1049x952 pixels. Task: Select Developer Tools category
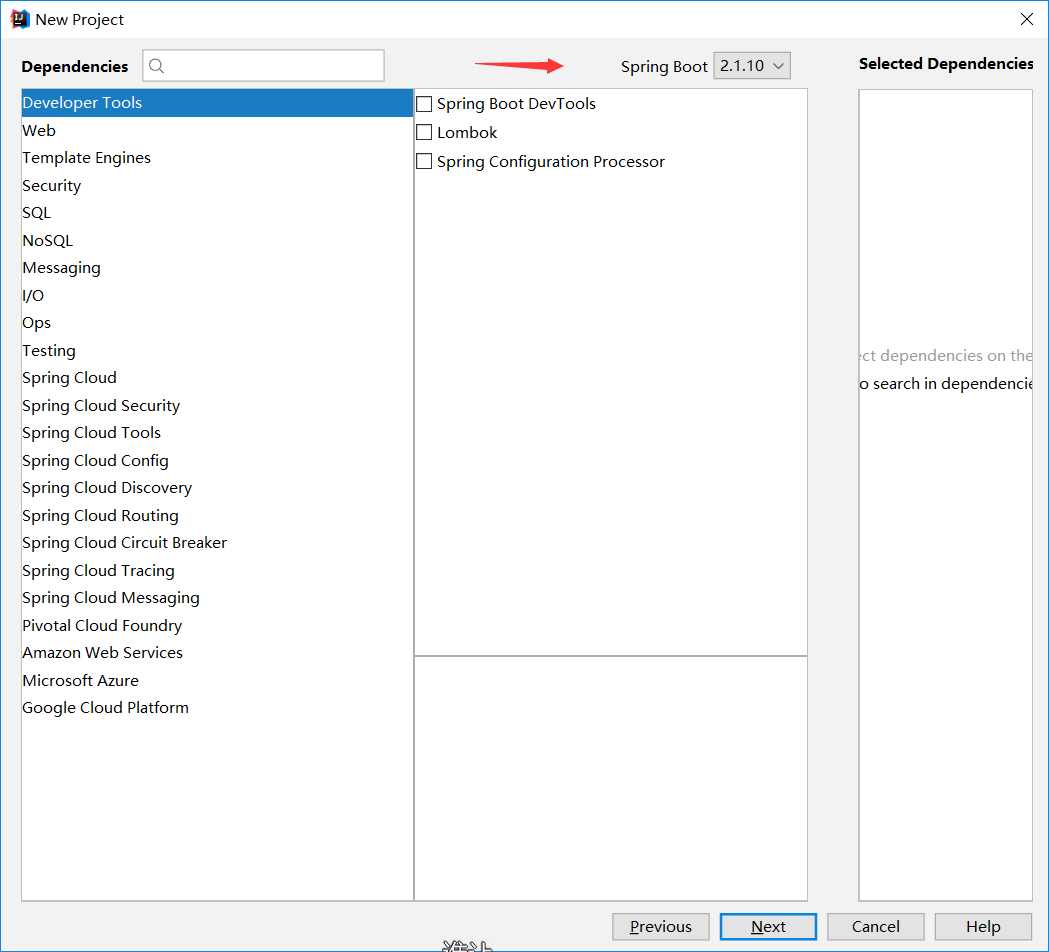pyautogui.click(x=217, y=102)
